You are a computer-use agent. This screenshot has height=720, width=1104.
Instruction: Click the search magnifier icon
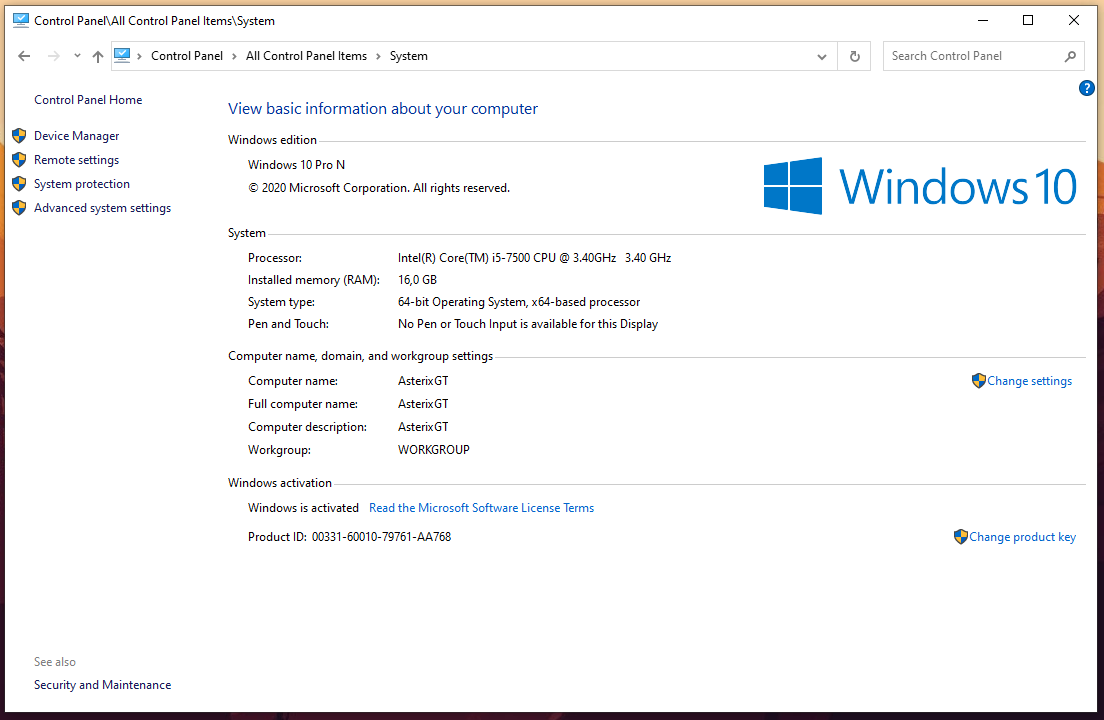(1070, 56)
